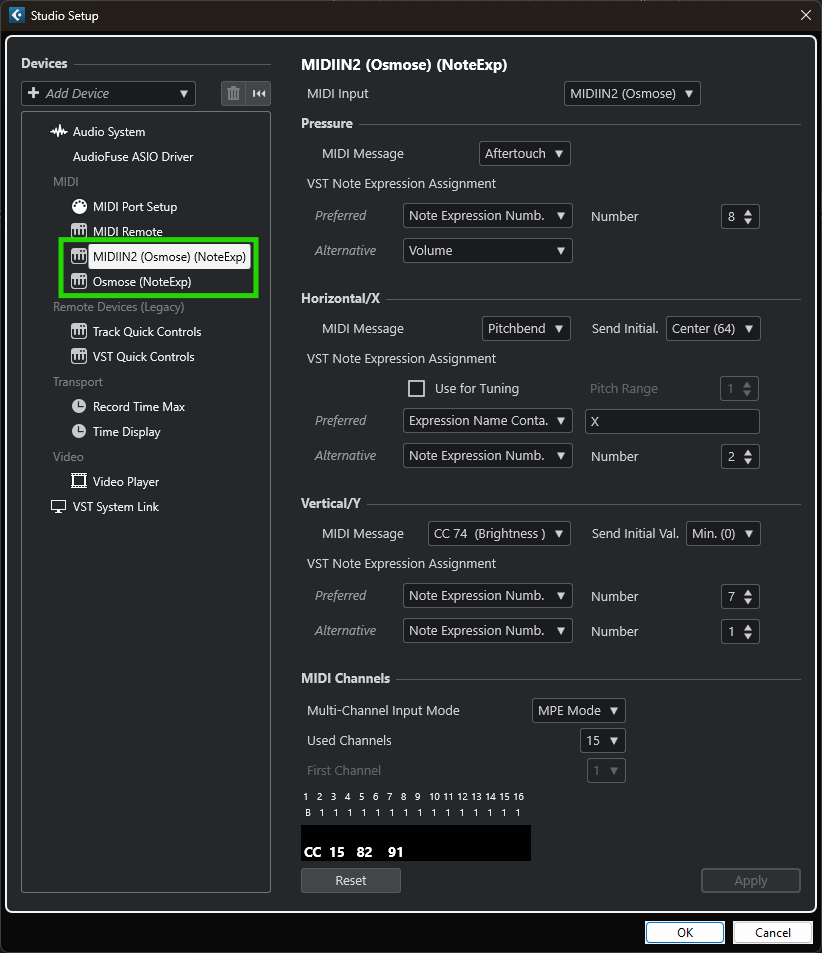
Task: Click the Record Time Max clock icon
Action: [79, 407]
